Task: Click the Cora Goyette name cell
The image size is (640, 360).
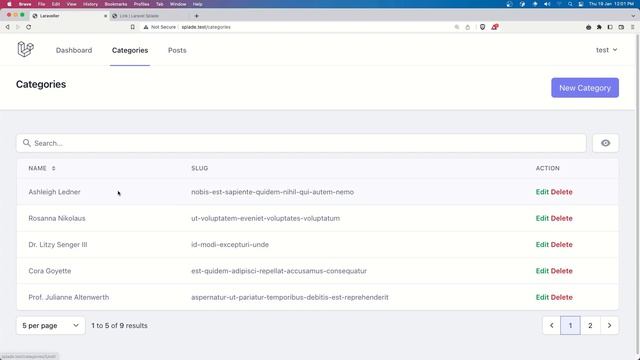Action: pyautogui.click(x=50, y=271)
